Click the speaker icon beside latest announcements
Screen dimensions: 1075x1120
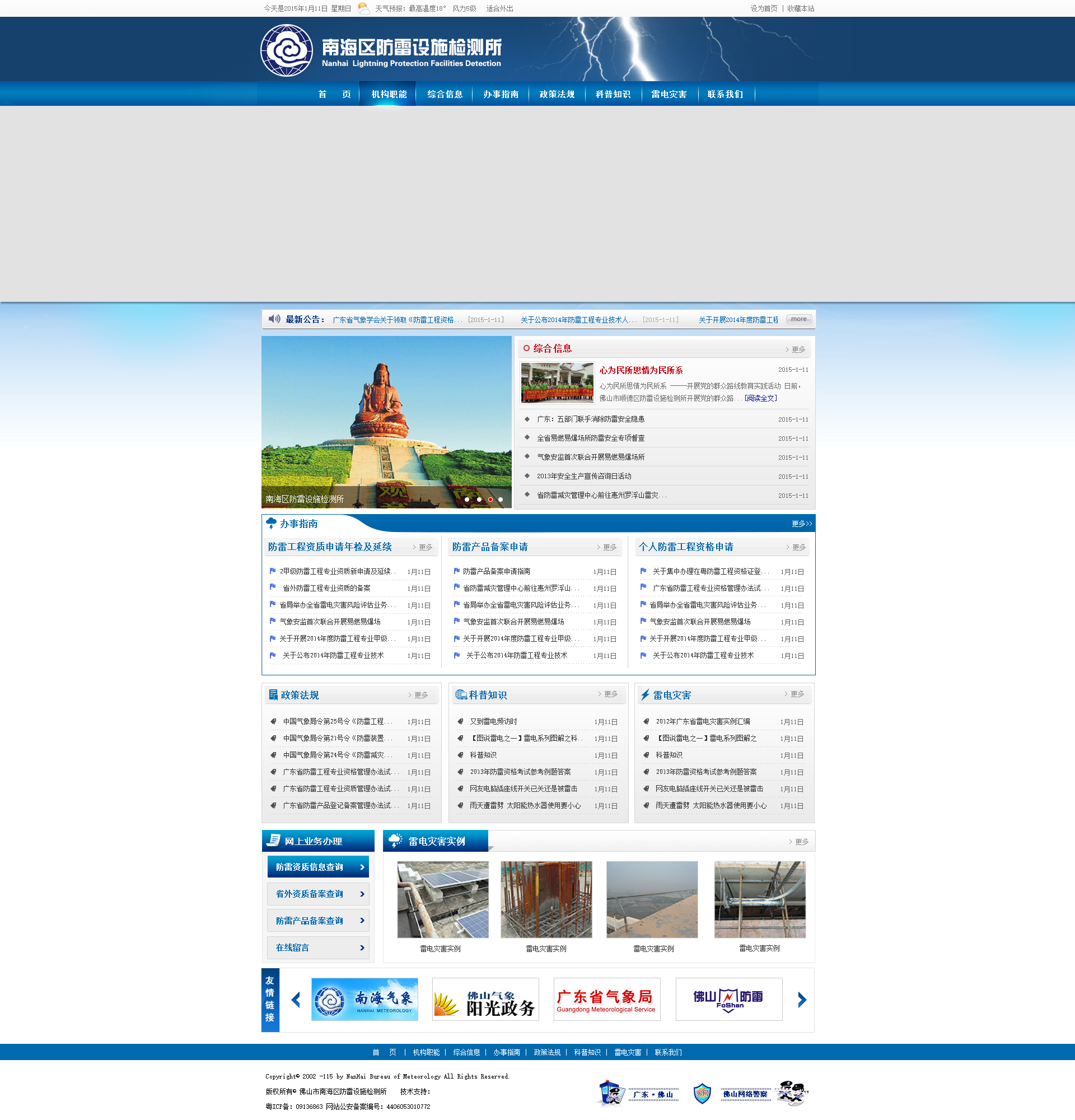pyautogui.click(x=274, y=319)
